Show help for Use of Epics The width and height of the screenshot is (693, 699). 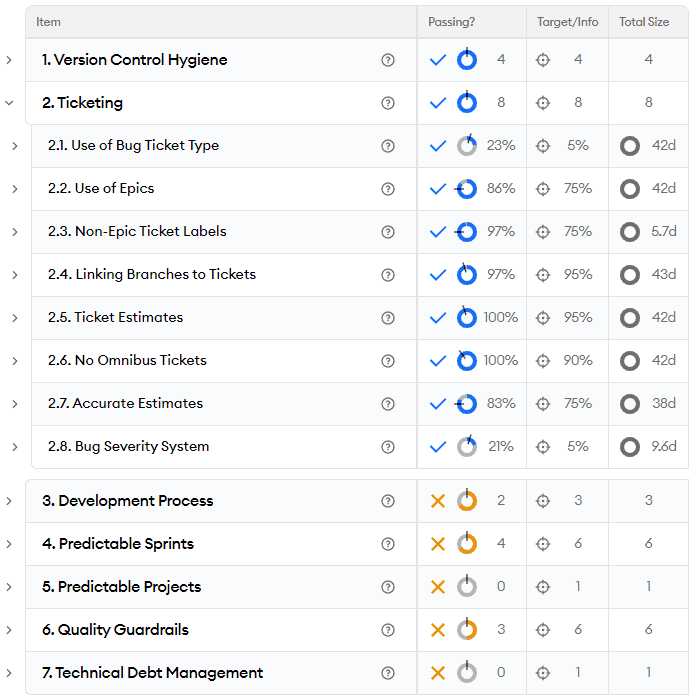click(x=388, y=189)
